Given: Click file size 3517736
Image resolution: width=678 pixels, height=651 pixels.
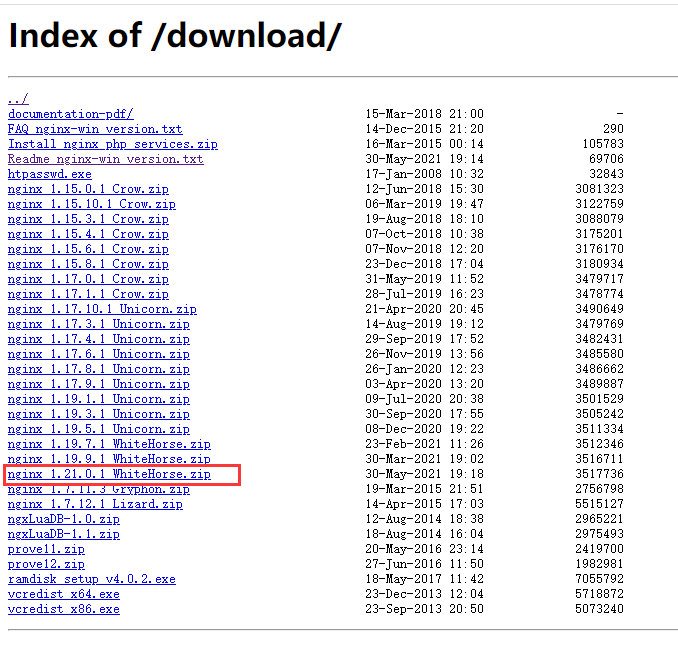Looking at the screenshot, I should point(599,474).
